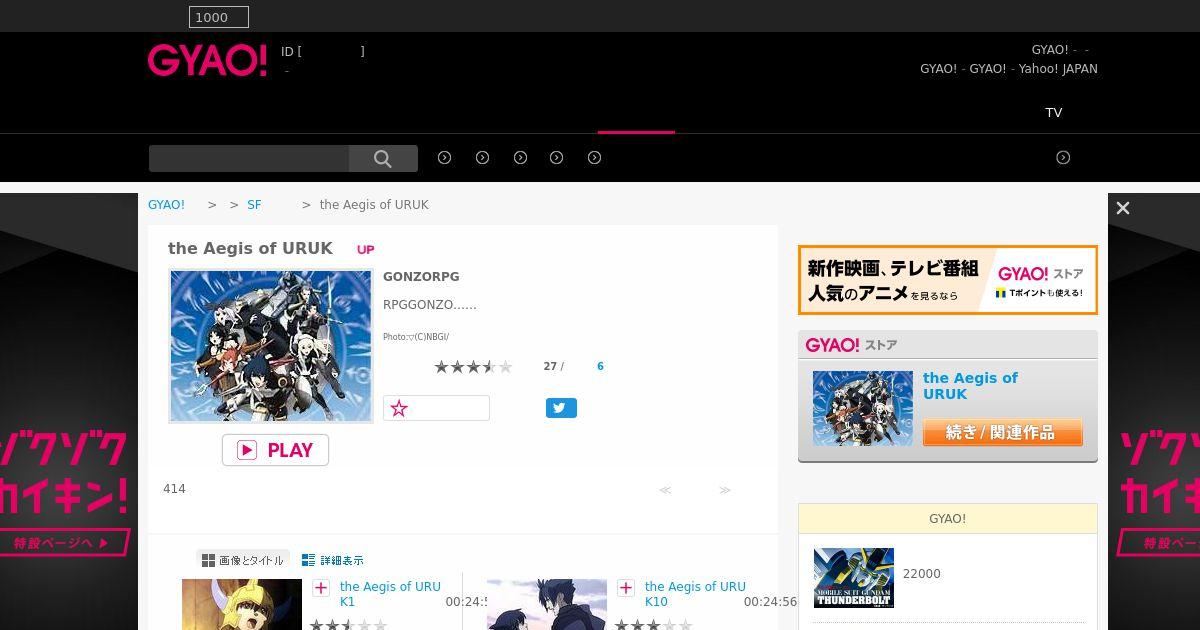
Task: Click the 22000 text beside the Thunderbolt thumbnail
Action: pos(921,574)
